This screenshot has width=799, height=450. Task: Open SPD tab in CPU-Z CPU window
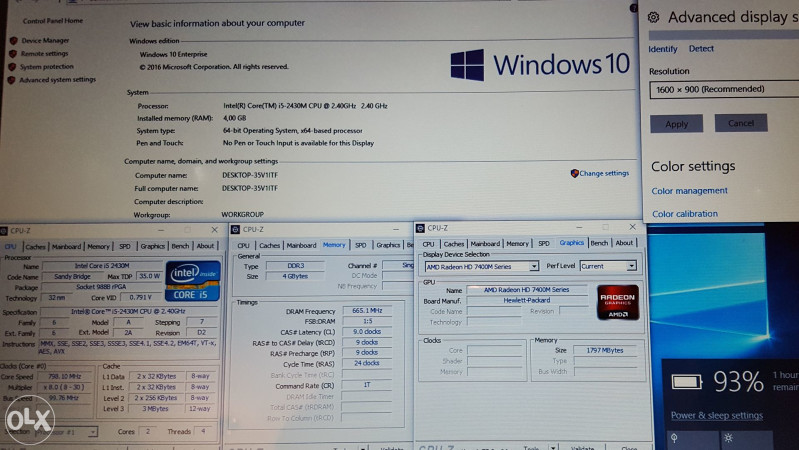click(x=125, y=246)
